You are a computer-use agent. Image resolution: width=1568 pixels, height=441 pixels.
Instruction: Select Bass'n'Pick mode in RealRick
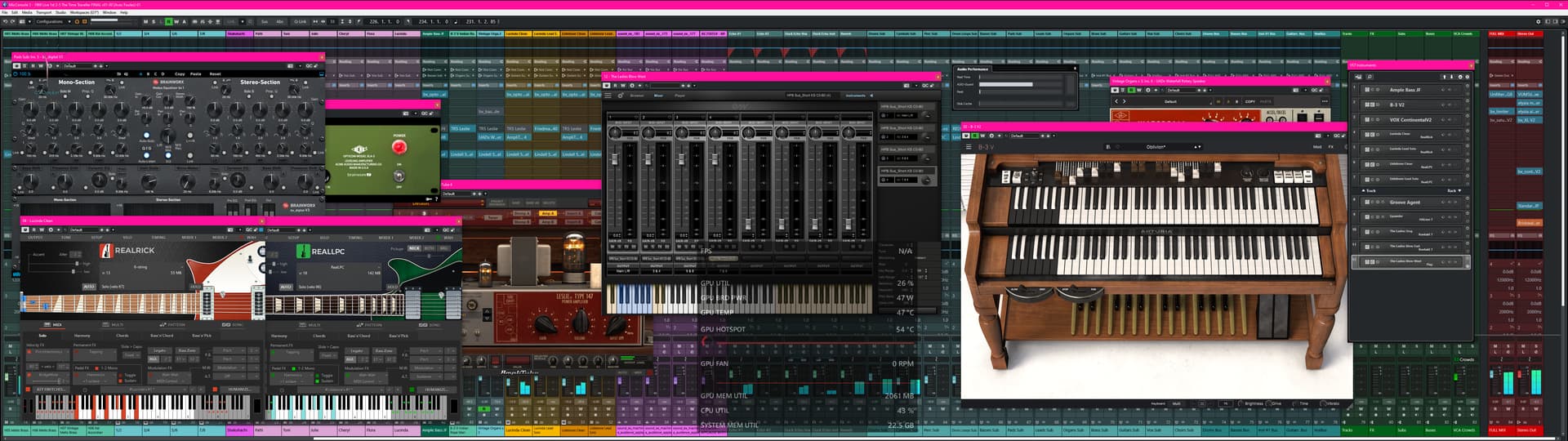pos(202,336)
